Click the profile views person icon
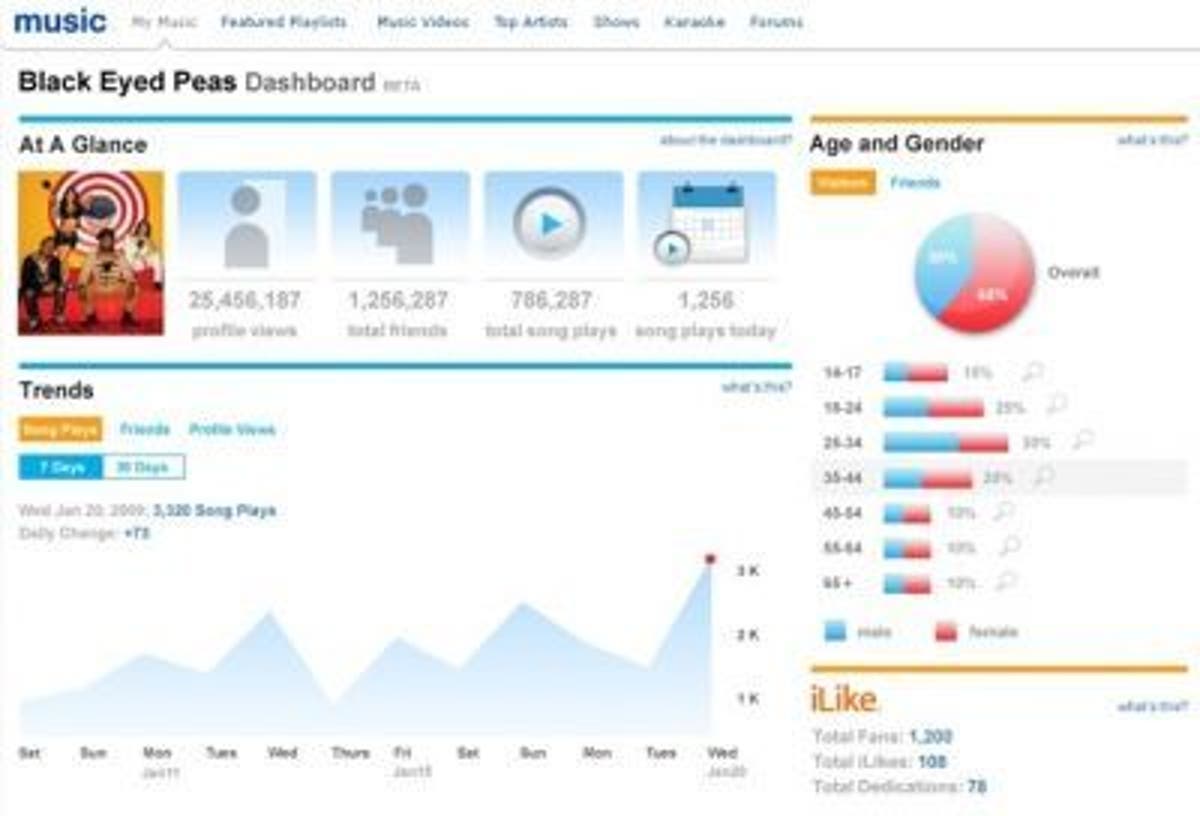 [247, 225]
